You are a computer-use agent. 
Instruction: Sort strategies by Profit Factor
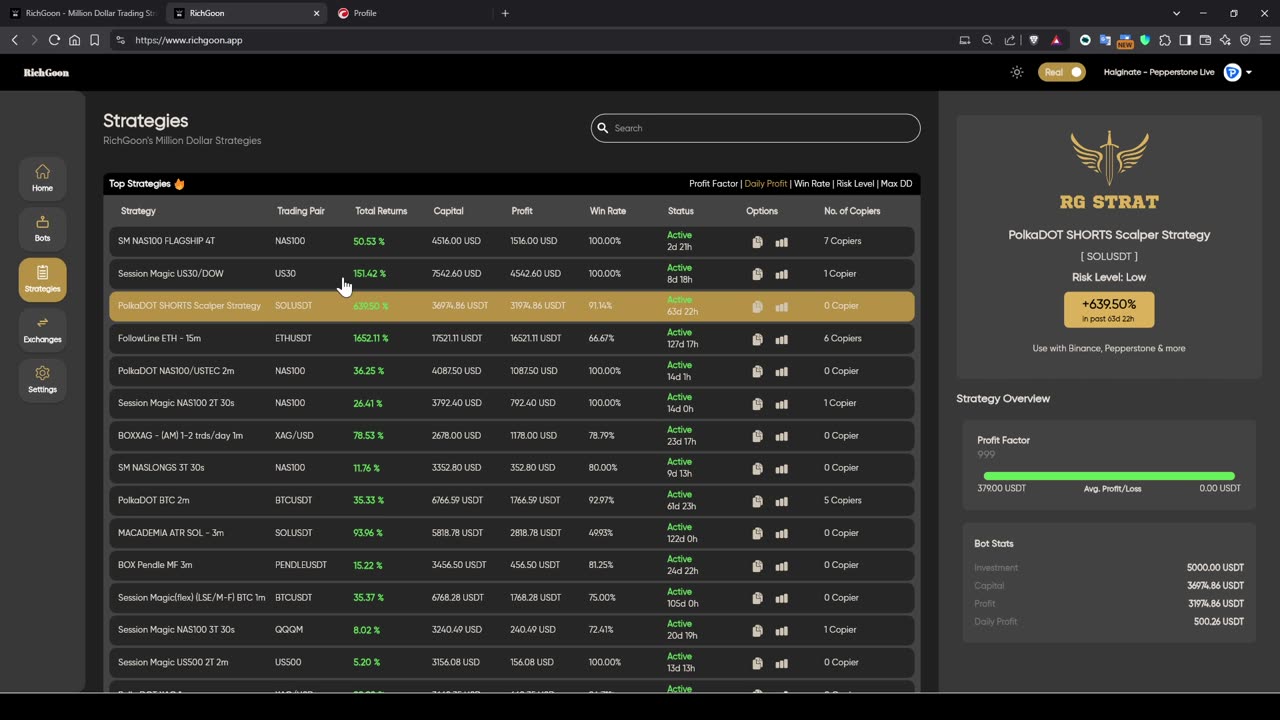point(713,184)
